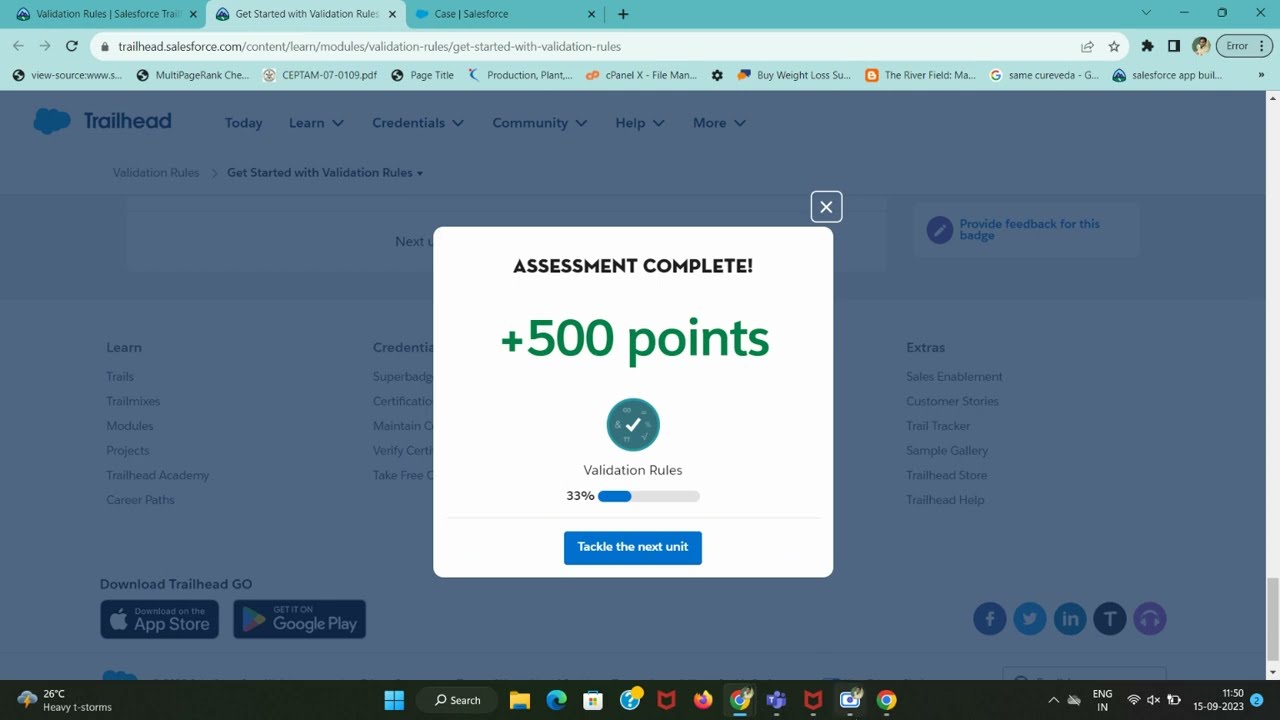The width and height of the screenshot is (1280, 720).
Task: Show more bookmarks overflow chevron
Action: 1261,75
